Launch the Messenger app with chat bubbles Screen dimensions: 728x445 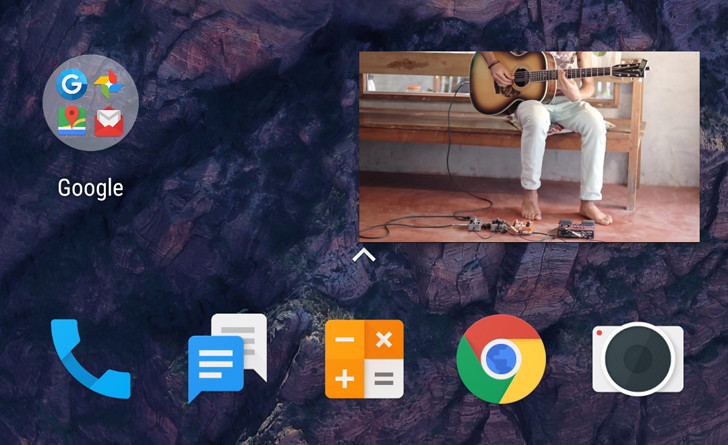tap(227, 358)
